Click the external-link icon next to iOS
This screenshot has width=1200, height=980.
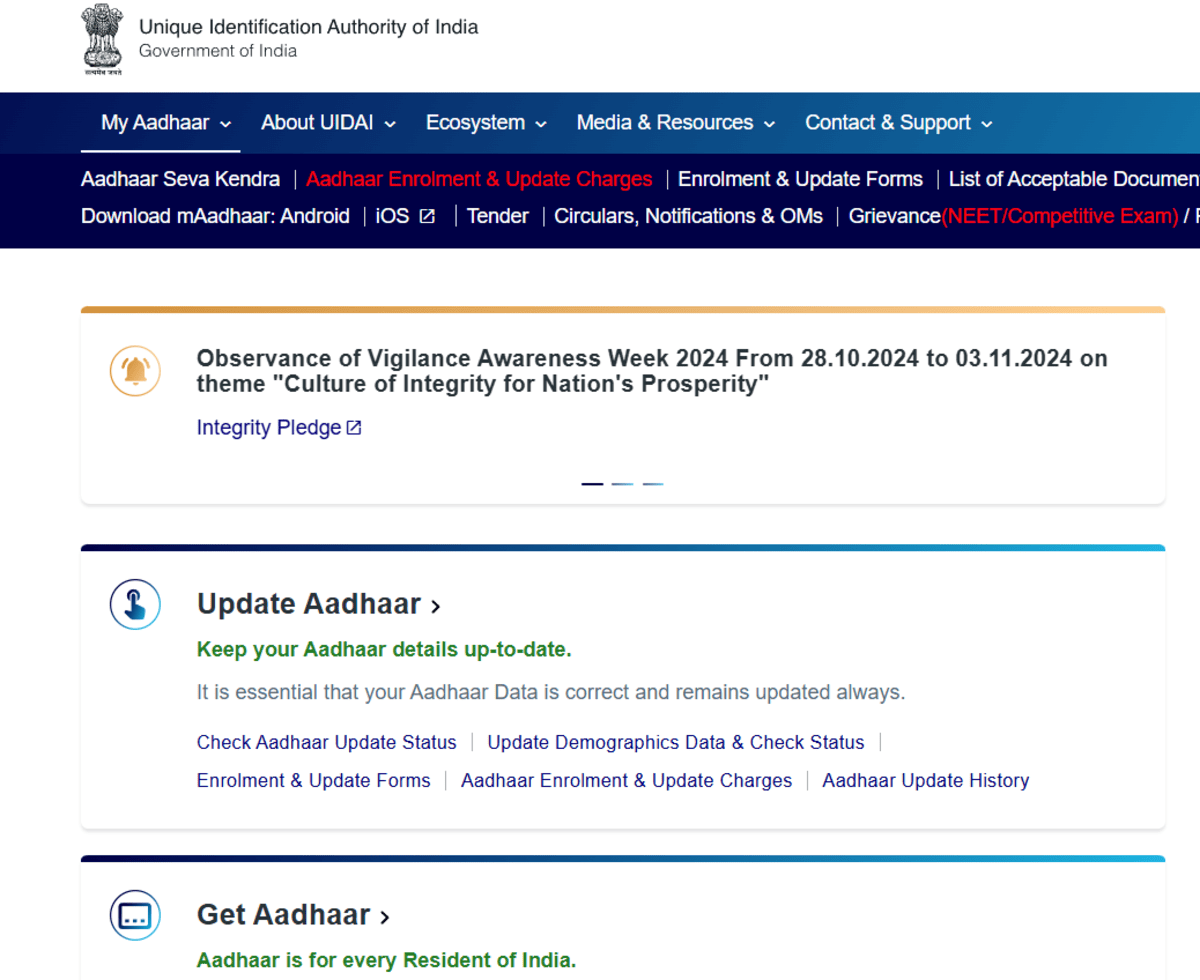pyautogui.click(x=427, y=216)
